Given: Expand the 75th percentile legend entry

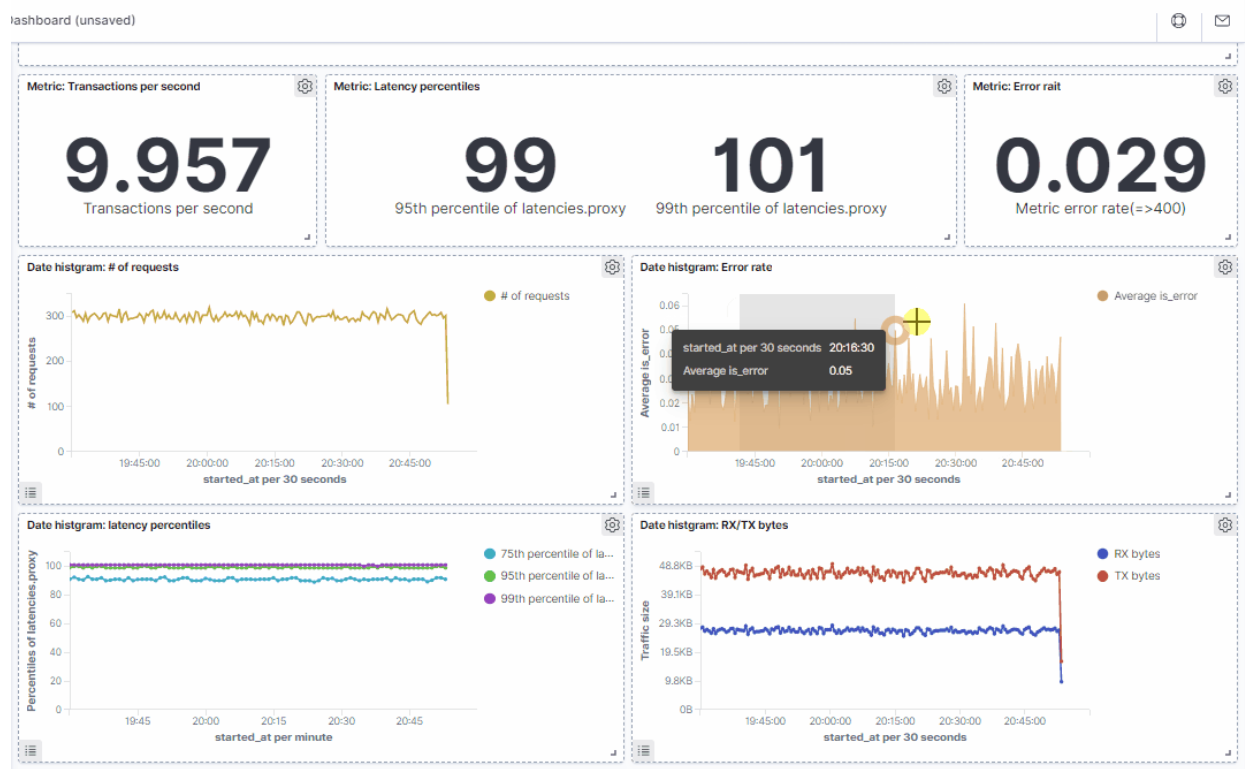Looking at the screenshot, I should coord(557,554).
